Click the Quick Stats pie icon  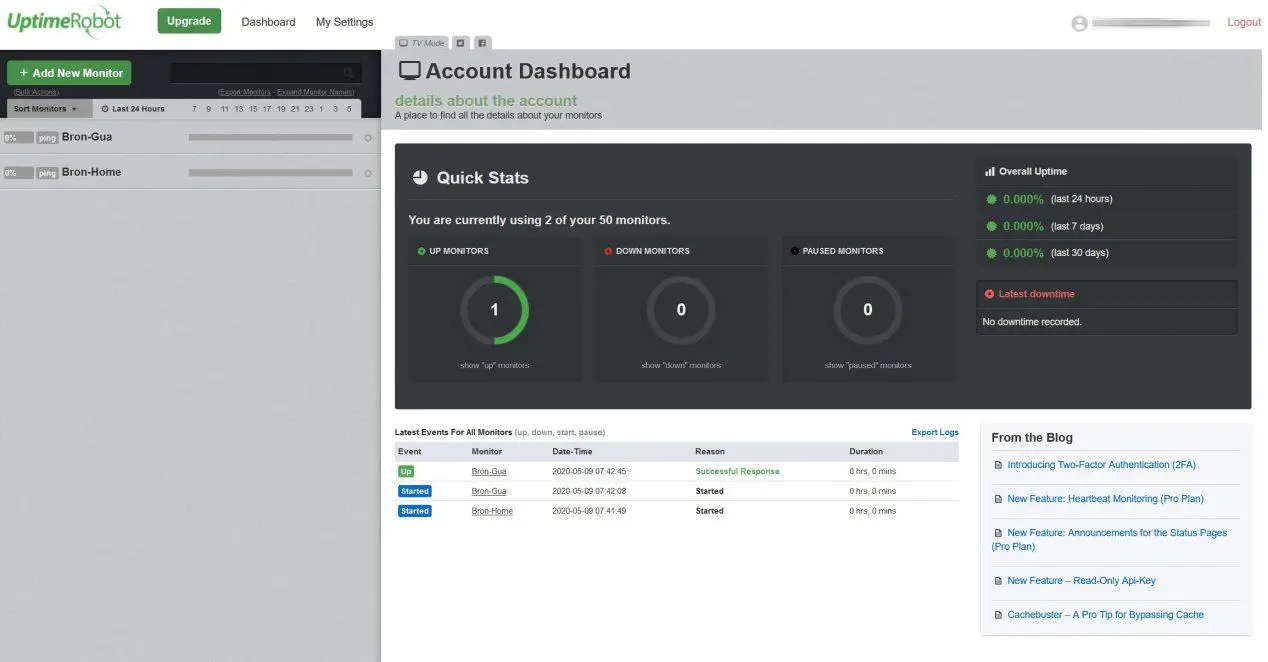click(x=420, y=177)
